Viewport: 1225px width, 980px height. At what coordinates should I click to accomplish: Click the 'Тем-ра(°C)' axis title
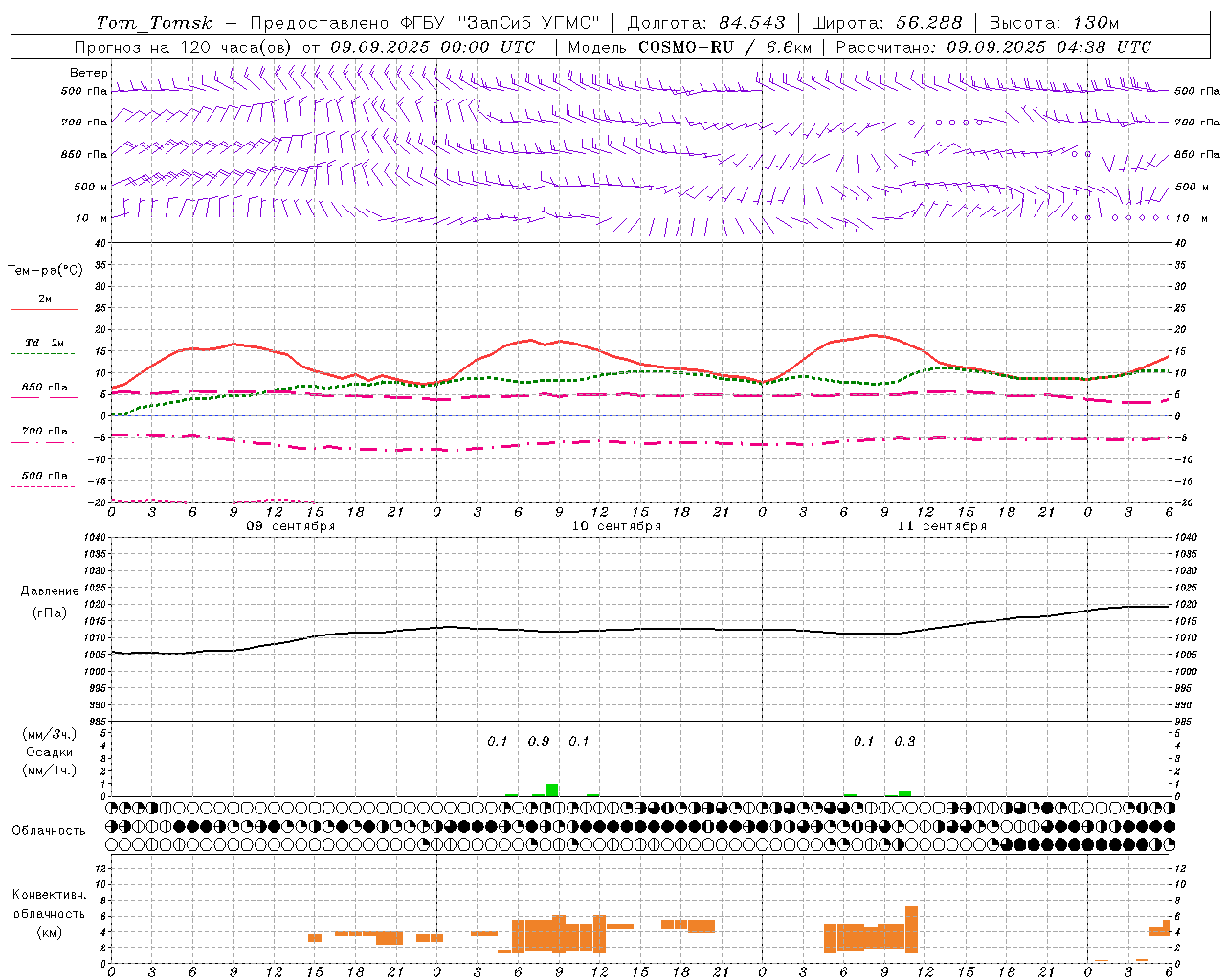click(45, 271)
